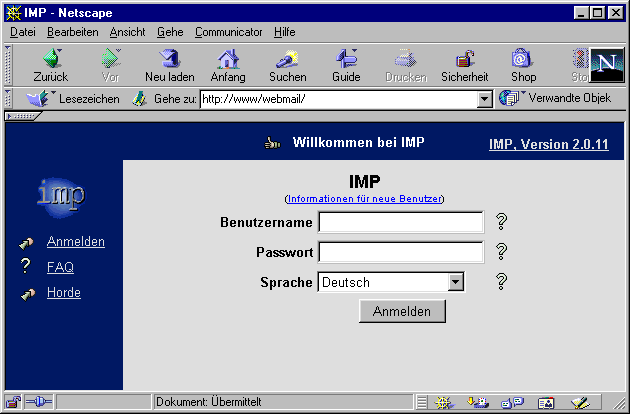630x414 pixels.
Task: Expand the URL history dropdown
Action: point(485,99)
